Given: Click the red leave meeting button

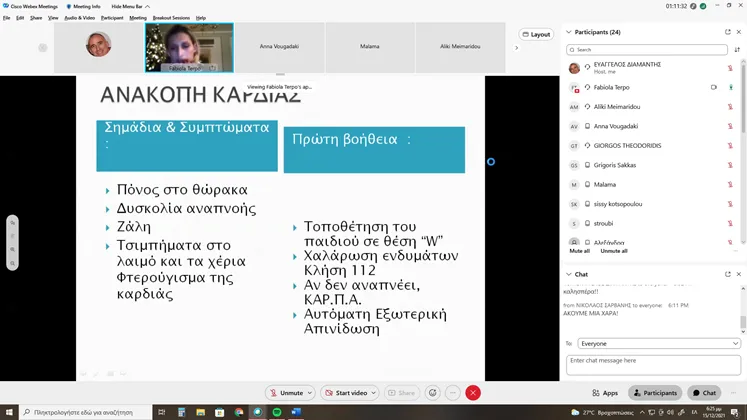Looking at the screenshot, I should click(x=473, y=393).
